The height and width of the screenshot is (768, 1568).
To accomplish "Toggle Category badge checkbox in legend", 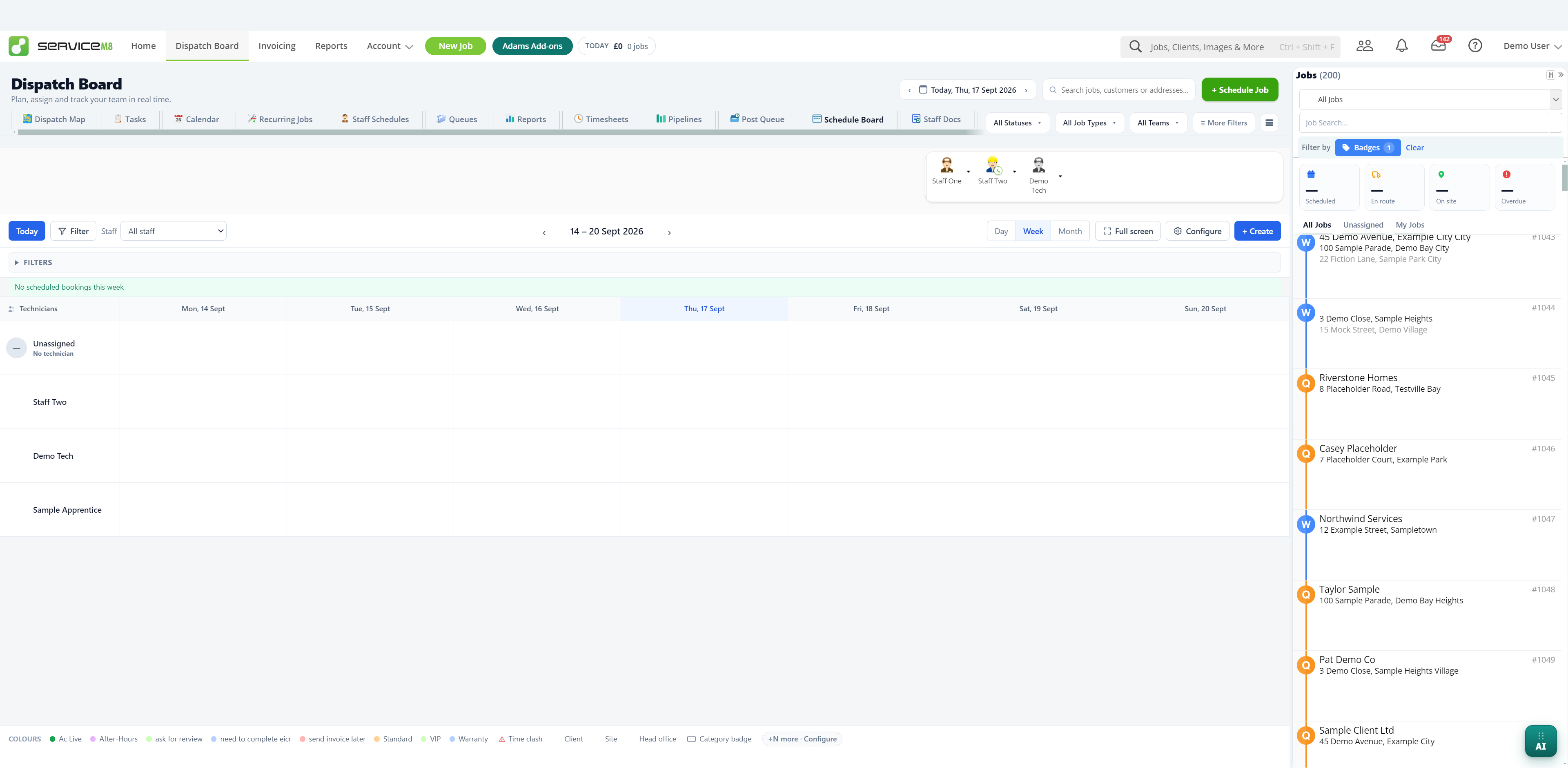I will click(x=691, y=739).
